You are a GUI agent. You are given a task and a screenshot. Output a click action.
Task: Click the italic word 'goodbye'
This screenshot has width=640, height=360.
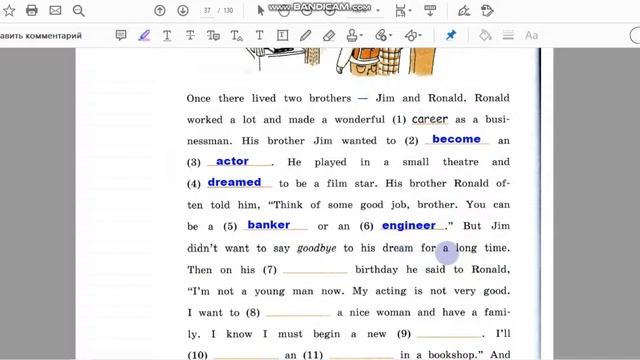[317, 248]
